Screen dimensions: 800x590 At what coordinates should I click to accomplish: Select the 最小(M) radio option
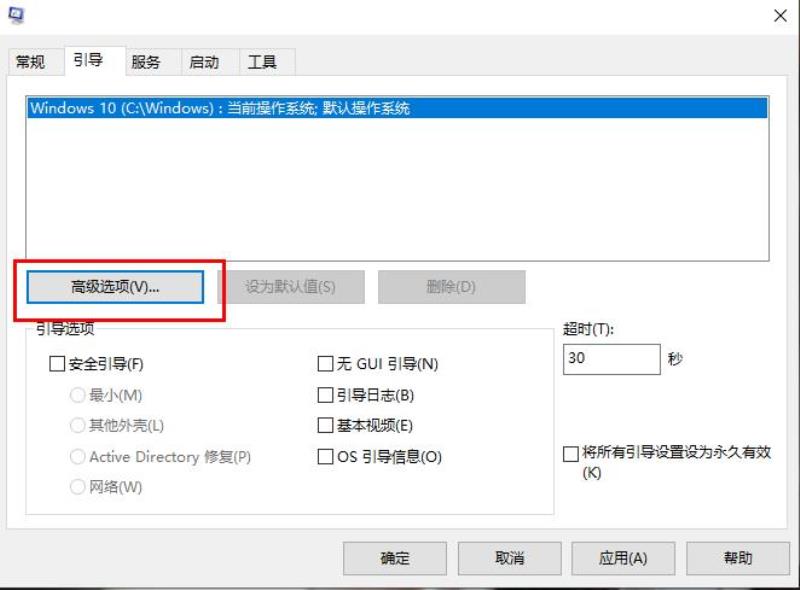pos(78,395)
